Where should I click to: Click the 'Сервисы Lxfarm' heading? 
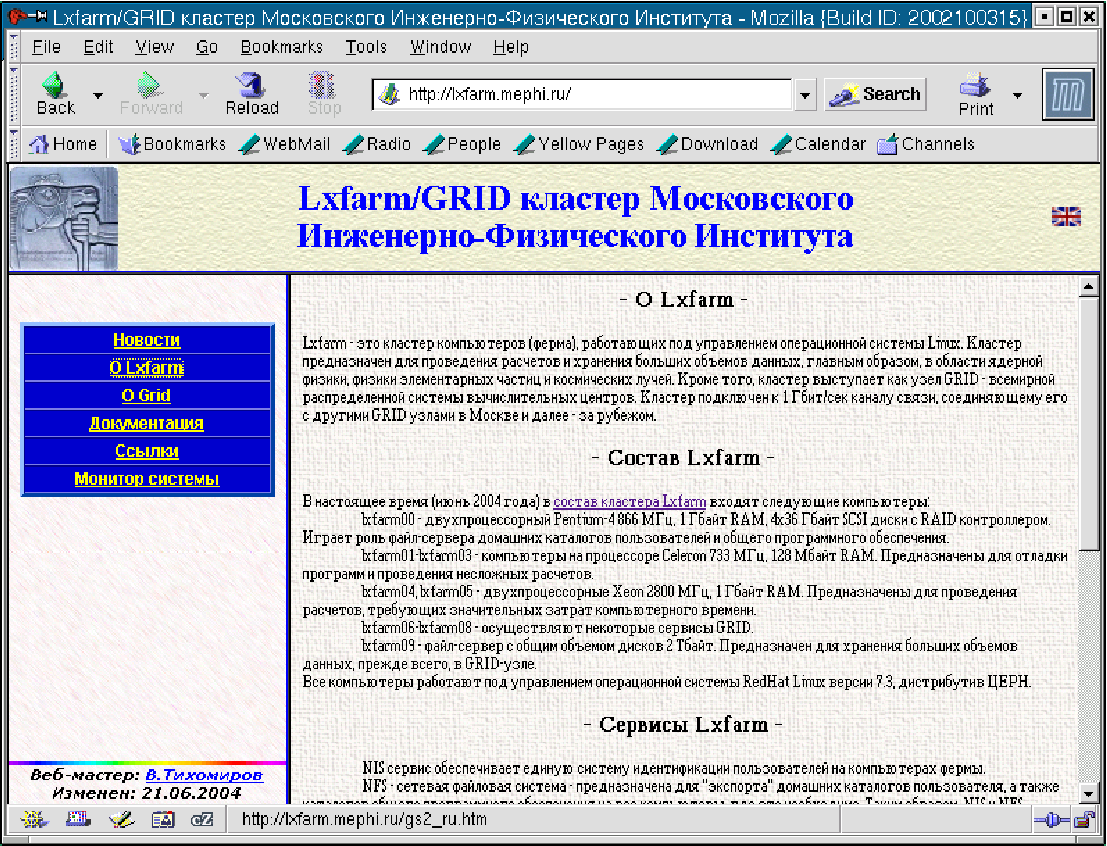[x=683, y=725]
